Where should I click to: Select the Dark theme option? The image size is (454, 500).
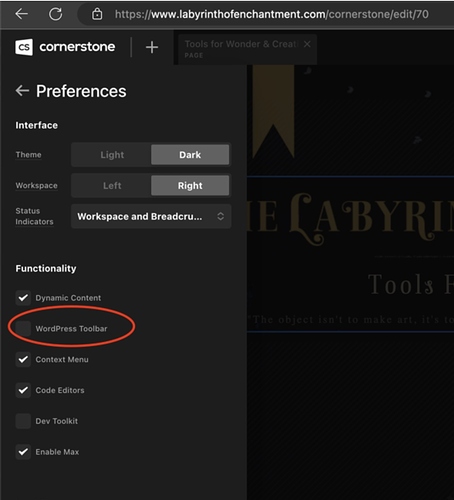click(190, 155)
